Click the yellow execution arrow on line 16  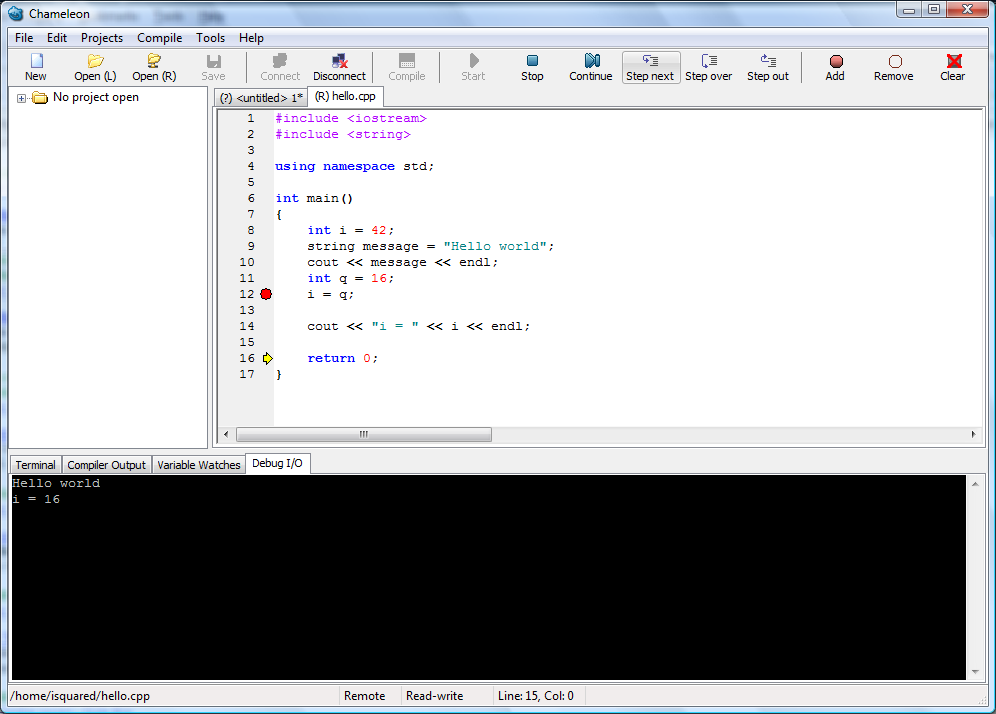point(267,358)
